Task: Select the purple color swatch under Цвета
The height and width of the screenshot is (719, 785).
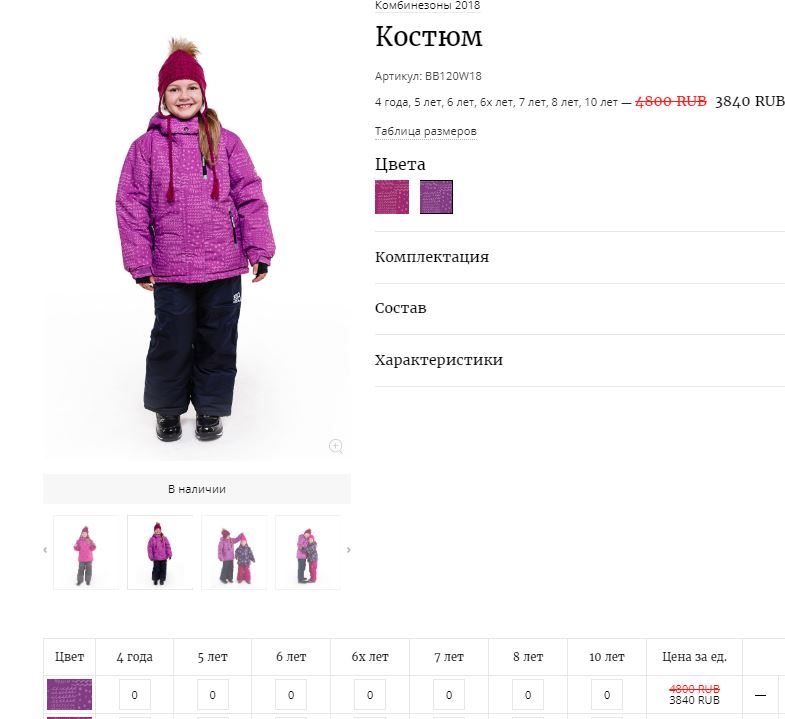Action: pos(436,197)
